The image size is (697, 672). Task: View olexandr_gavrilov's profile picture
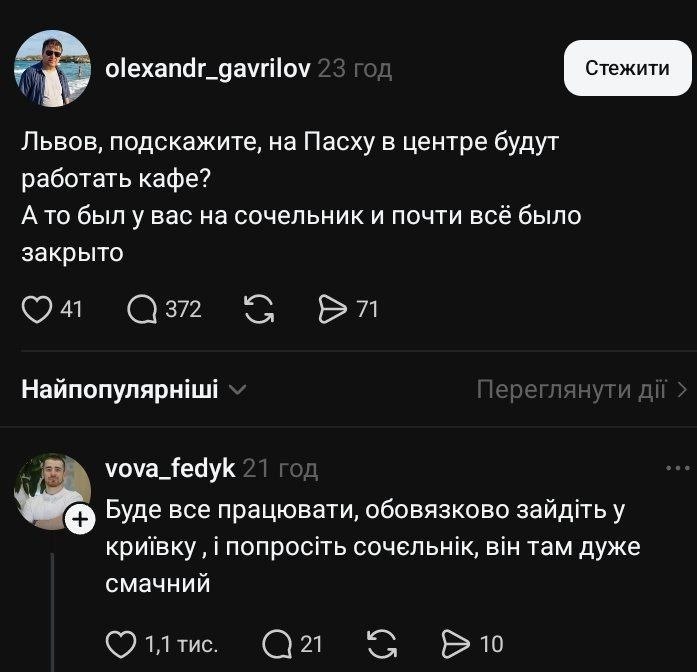click(52, 68)
